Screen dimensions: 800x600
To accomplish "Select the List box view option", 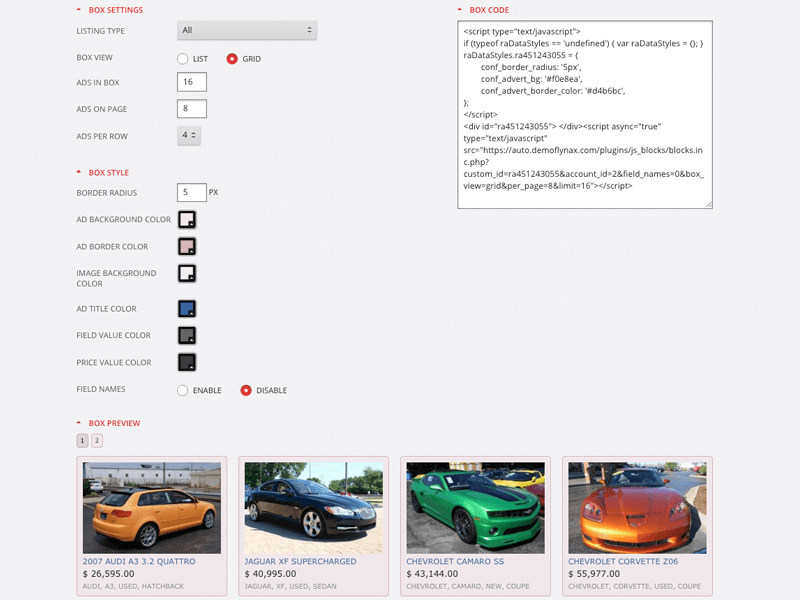I will click(x=183, y=59).
